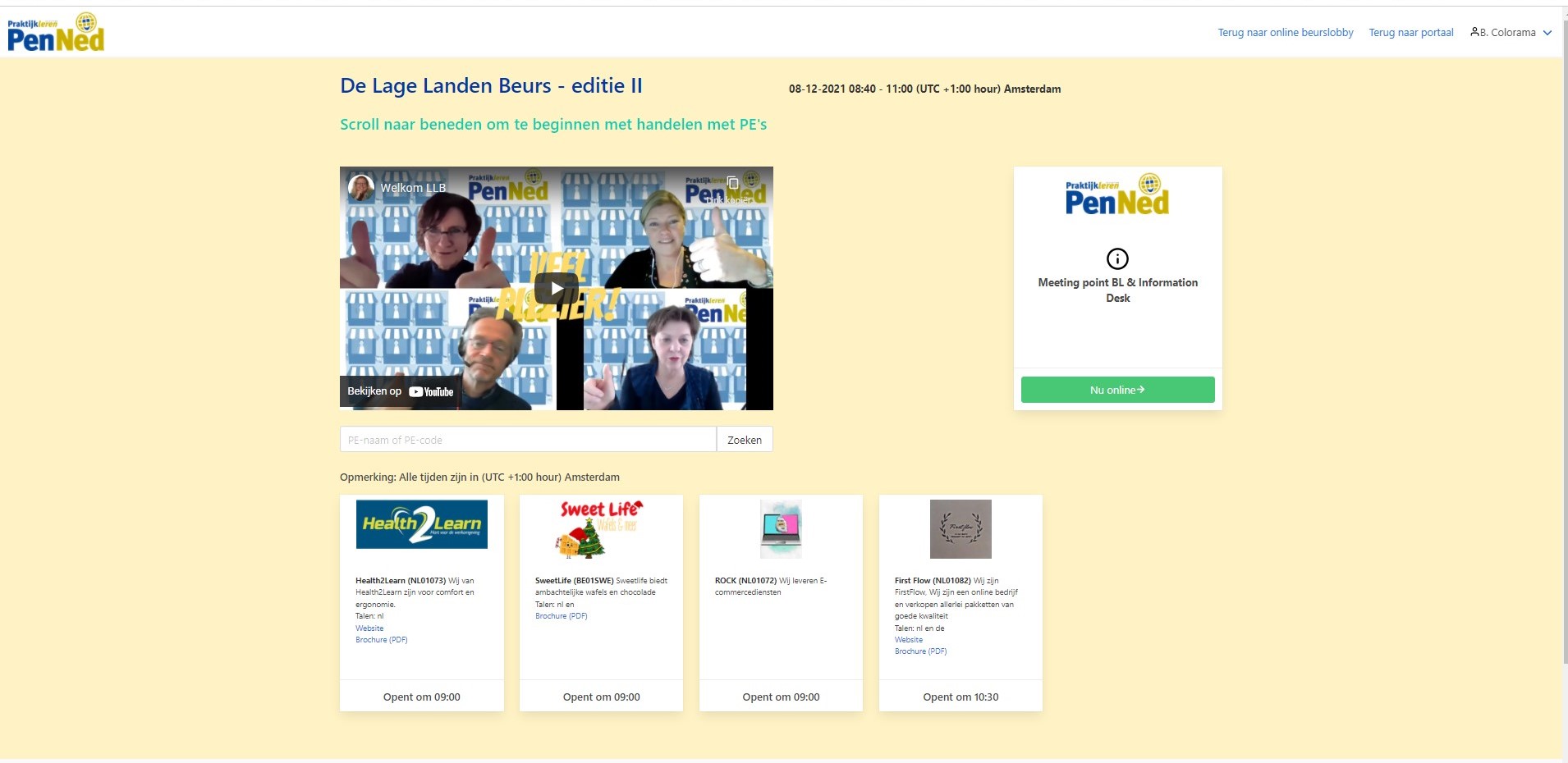Click the Nu online button
Screen dimensions: 1568x763
(1117, 390)
